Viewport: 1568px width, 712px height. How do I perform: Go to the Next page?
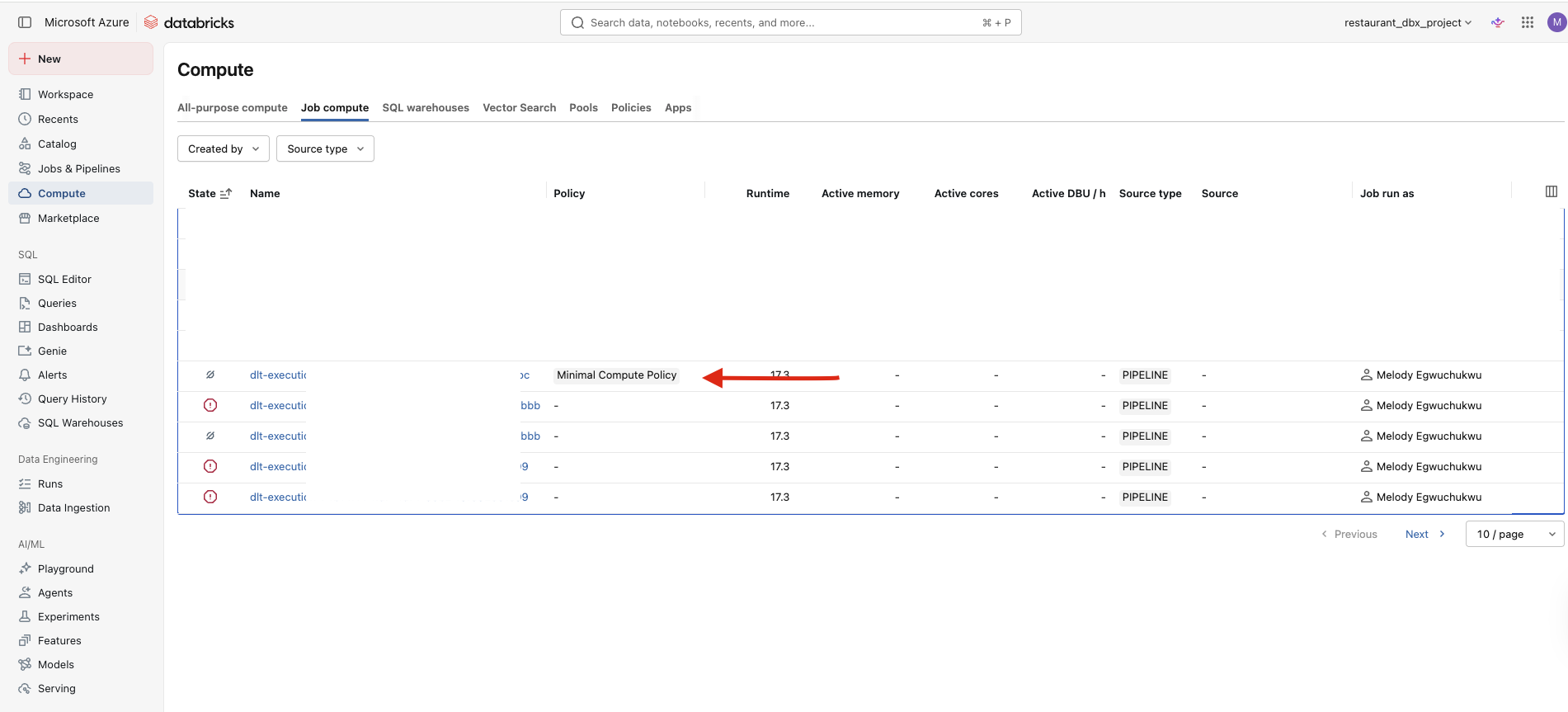coord(1424,534)
